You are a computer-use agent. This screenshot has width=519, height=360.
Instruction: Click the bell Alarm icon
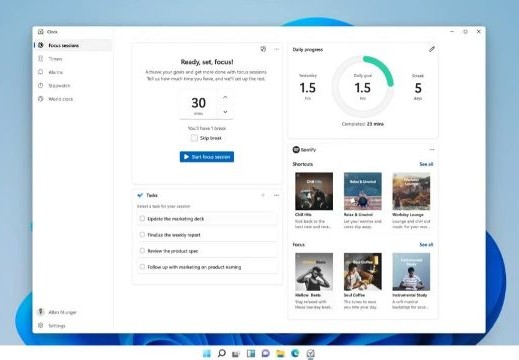41,72
